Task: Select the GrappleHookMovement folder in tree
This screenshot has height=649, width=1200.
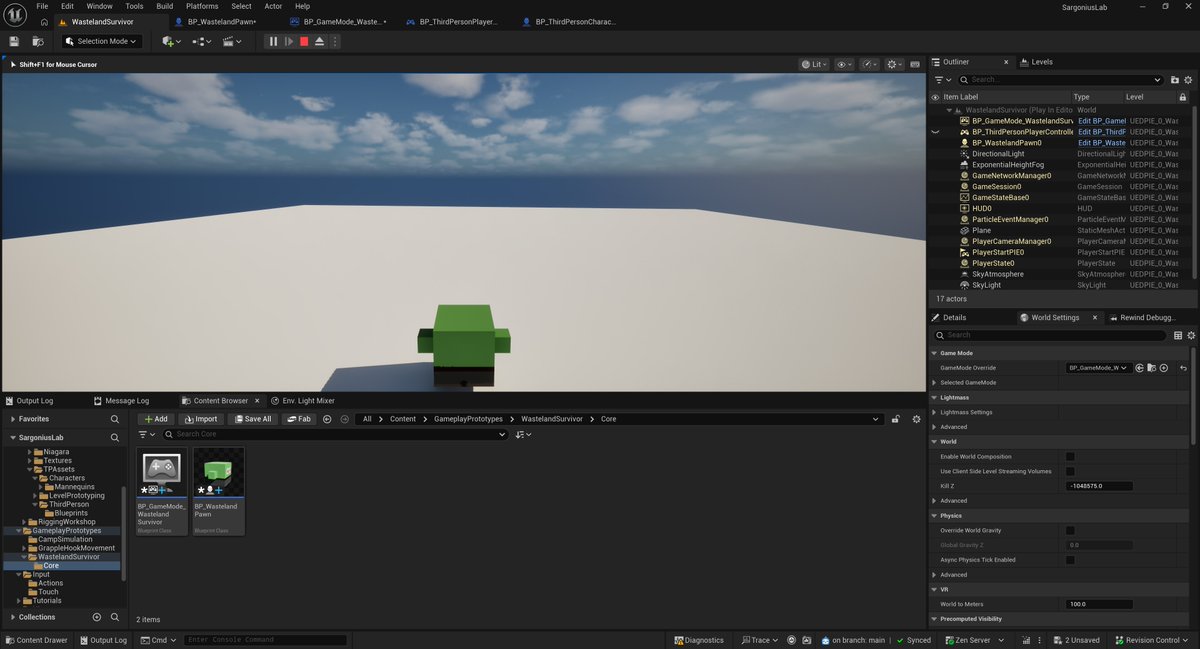Action: pyautogui.click(x=76, y=548)
